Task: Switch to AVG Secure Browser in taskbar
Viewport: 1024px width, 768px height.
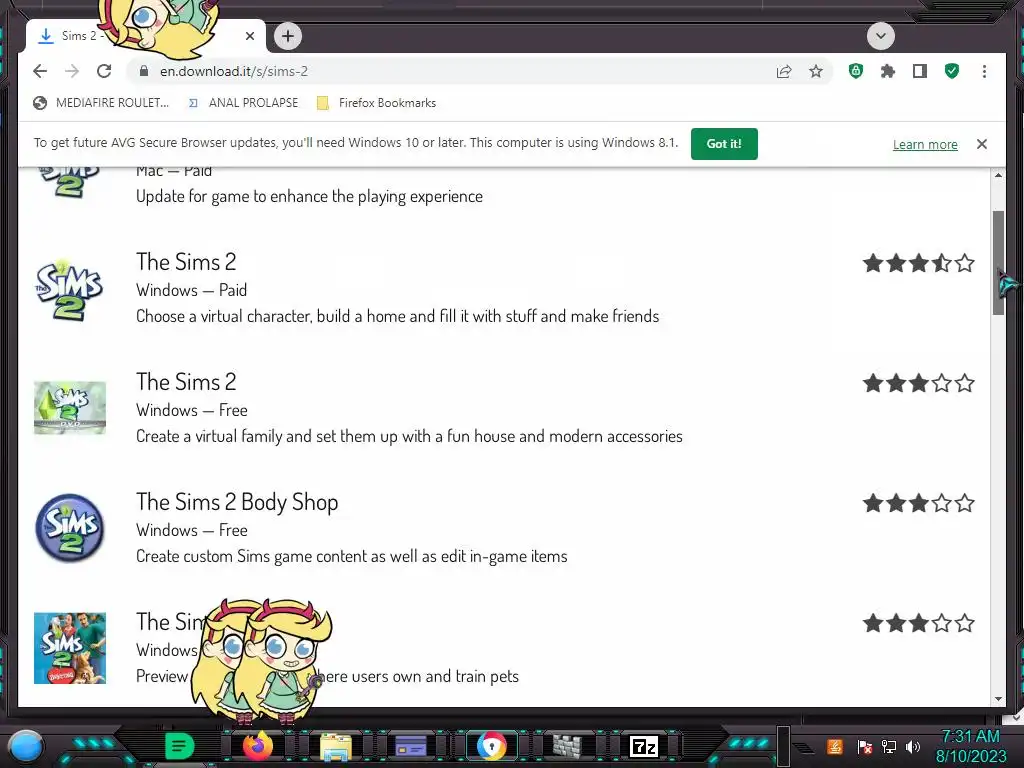Action: pyautogui.click(x=491, y=746)
